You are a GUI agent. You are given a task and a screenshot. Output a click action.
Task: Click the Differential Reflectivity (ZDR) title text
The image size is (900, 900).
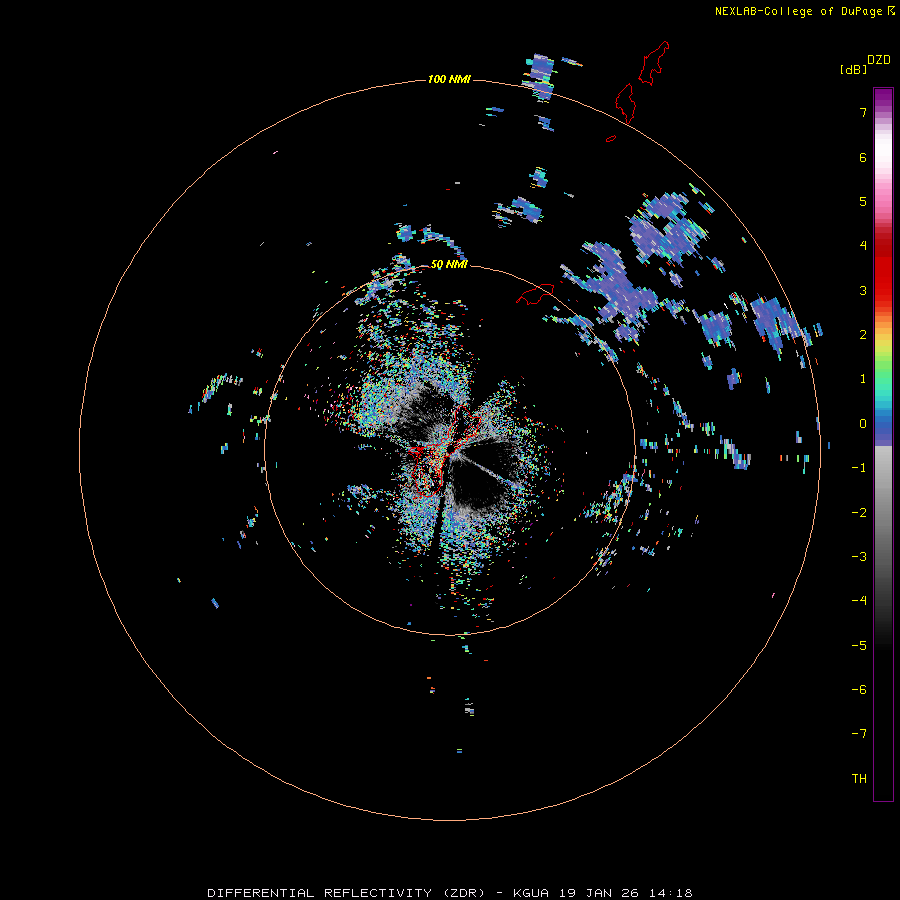346,893
